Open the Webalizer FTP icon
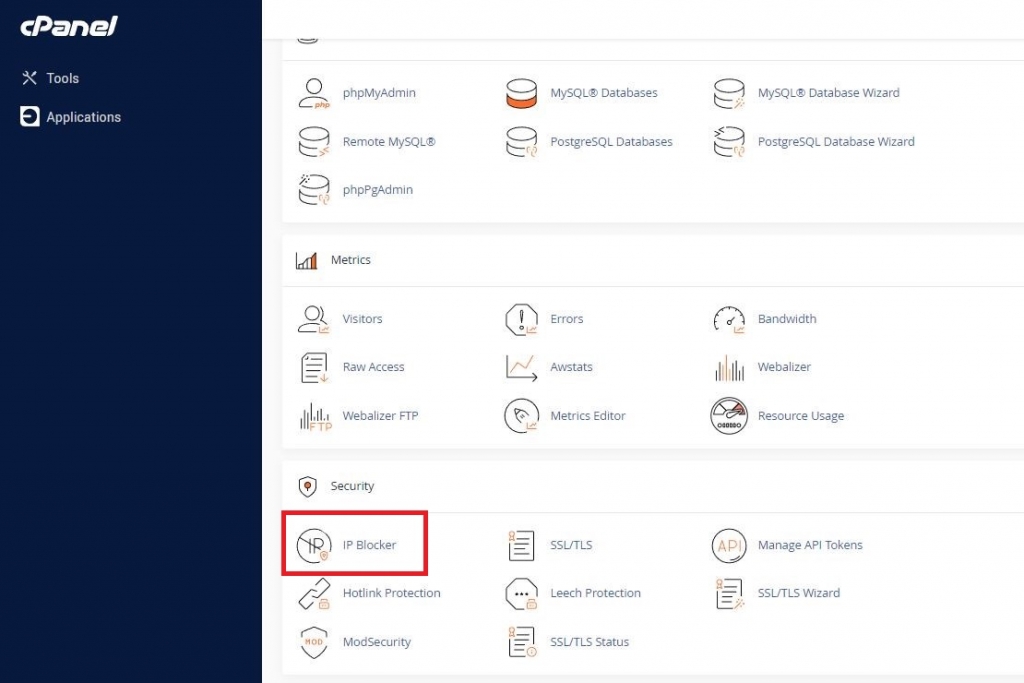Screen dimensions: 1024x683 (x=315, y=416)
